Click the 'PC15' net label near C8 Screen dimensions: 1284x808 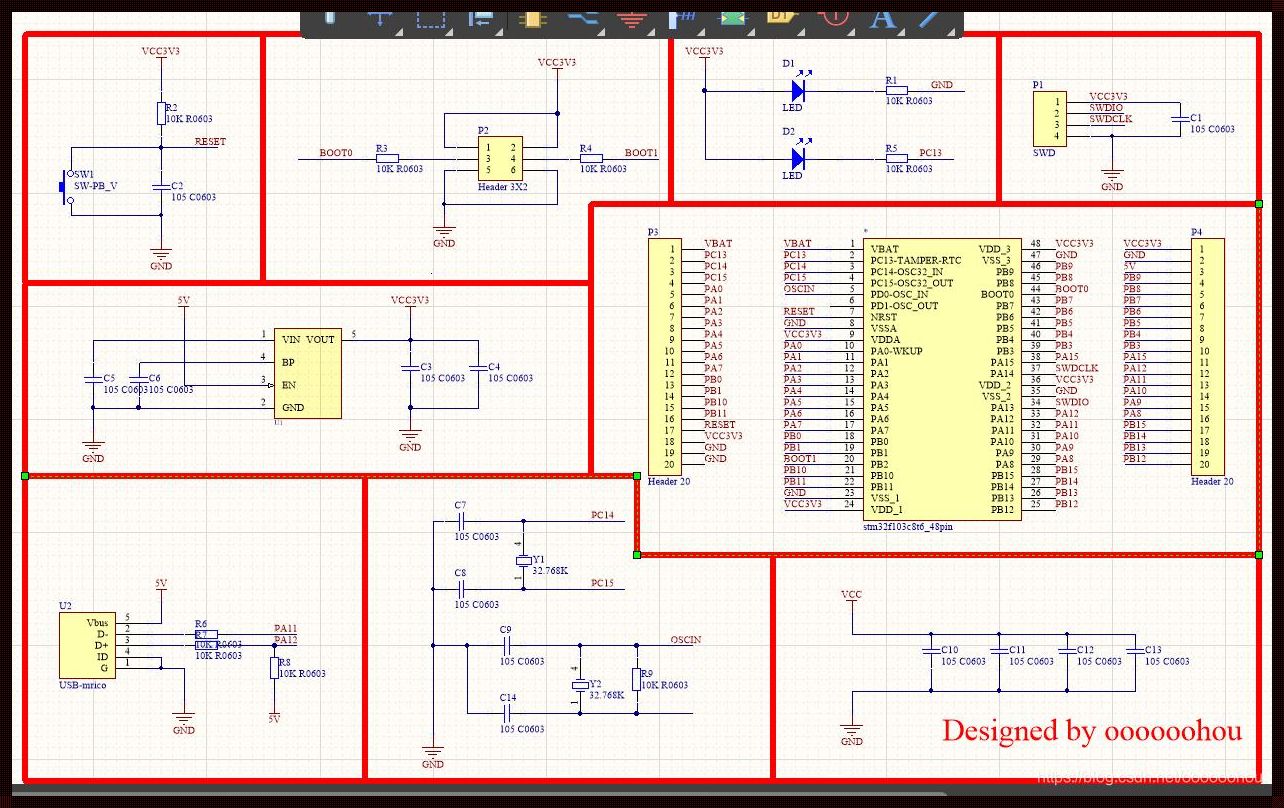click(x=603, y=582)
